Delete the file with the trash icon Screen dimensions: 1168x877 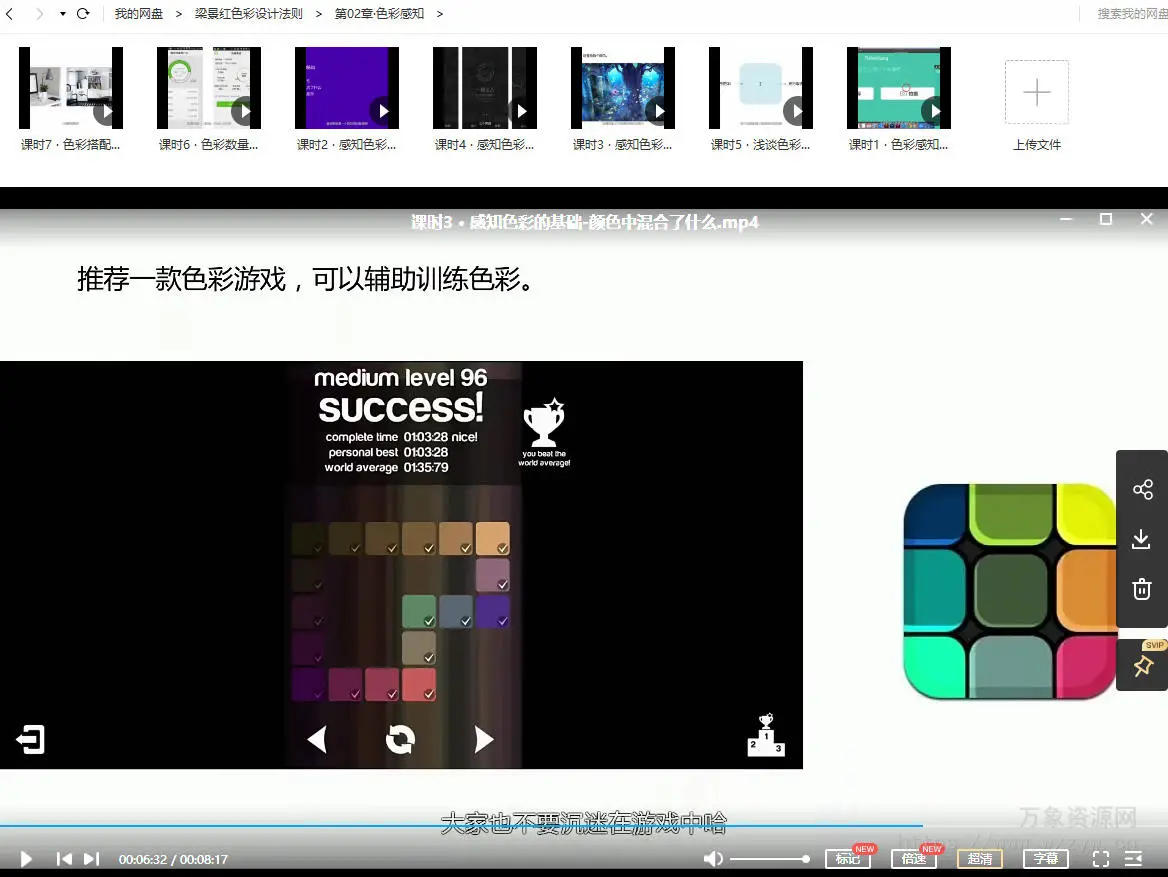coord(1142,589)
